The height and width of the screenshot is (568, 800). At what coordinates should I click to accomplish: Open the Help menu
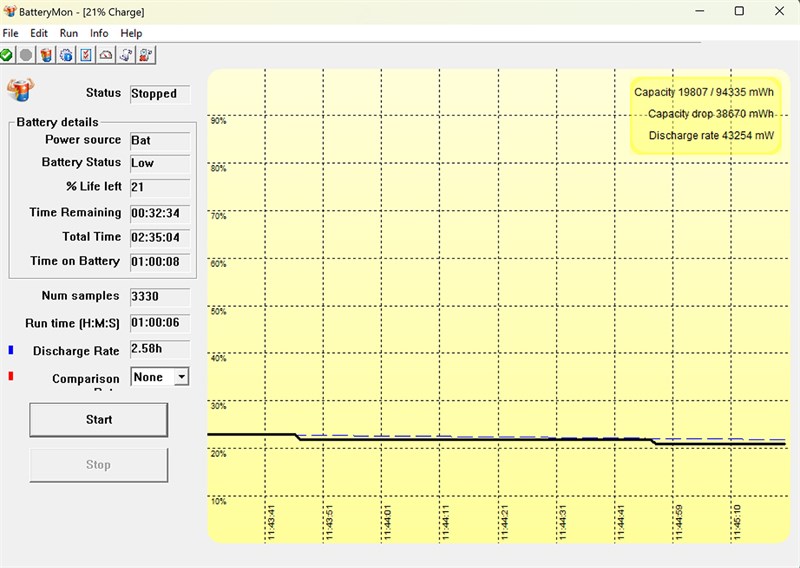pos(131,33)
